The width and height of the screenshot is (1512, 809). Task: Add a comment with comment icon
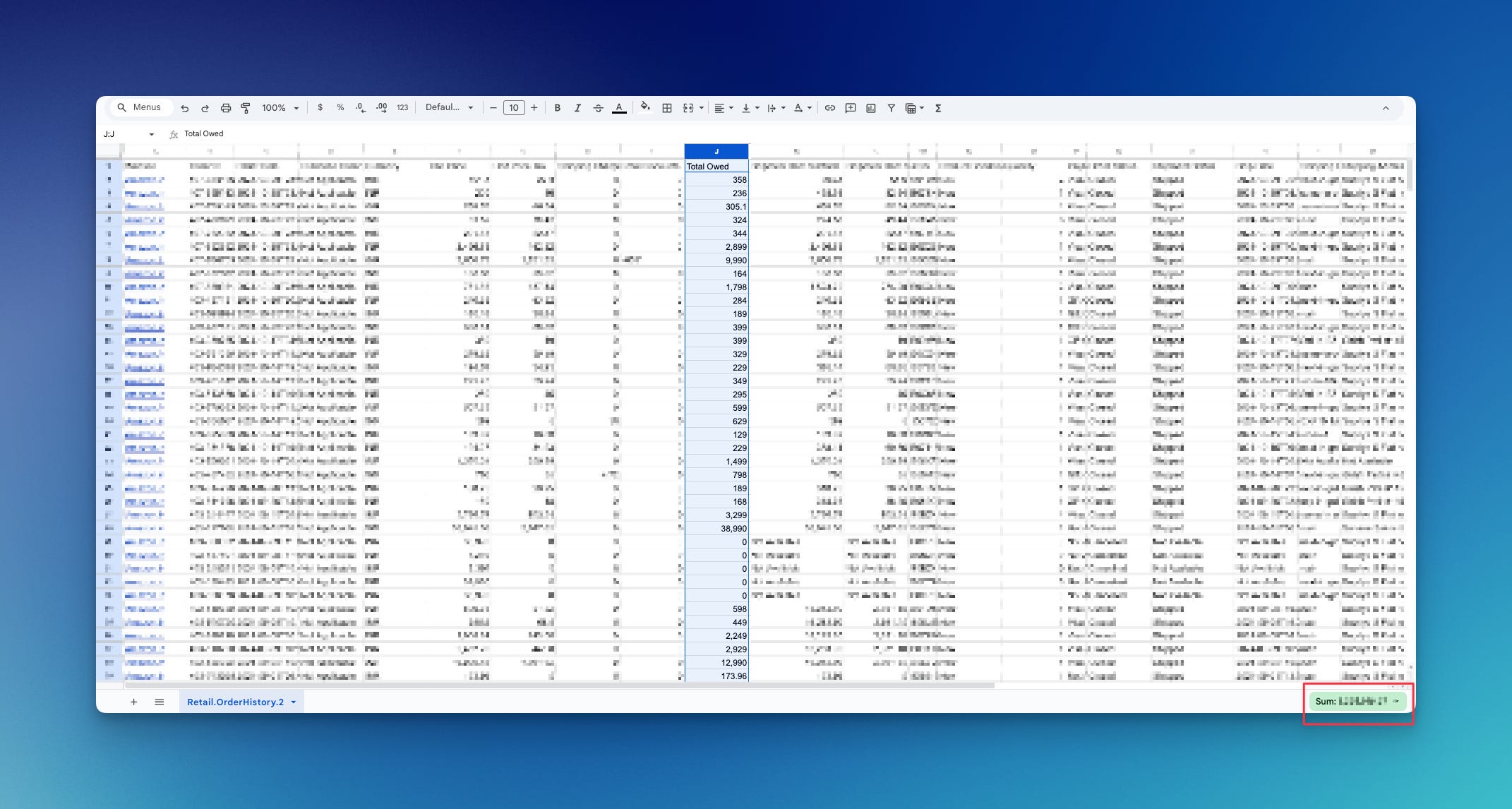851,108
